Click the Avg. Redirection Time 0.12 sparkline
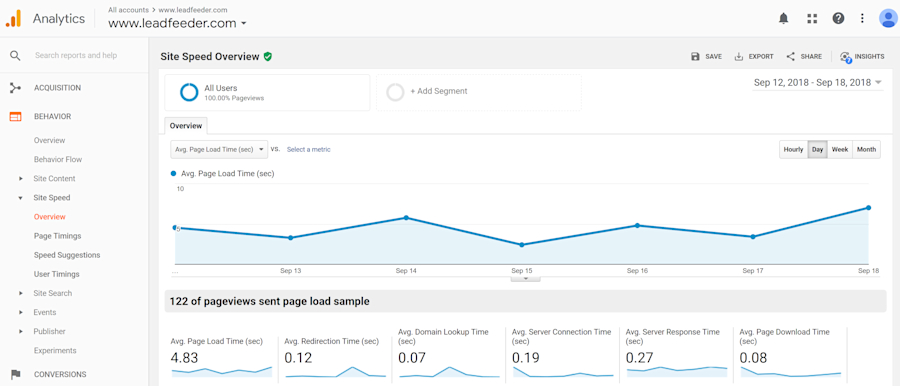Image resolution: width=900 pixels, height=386 pixels. point(336,372)
